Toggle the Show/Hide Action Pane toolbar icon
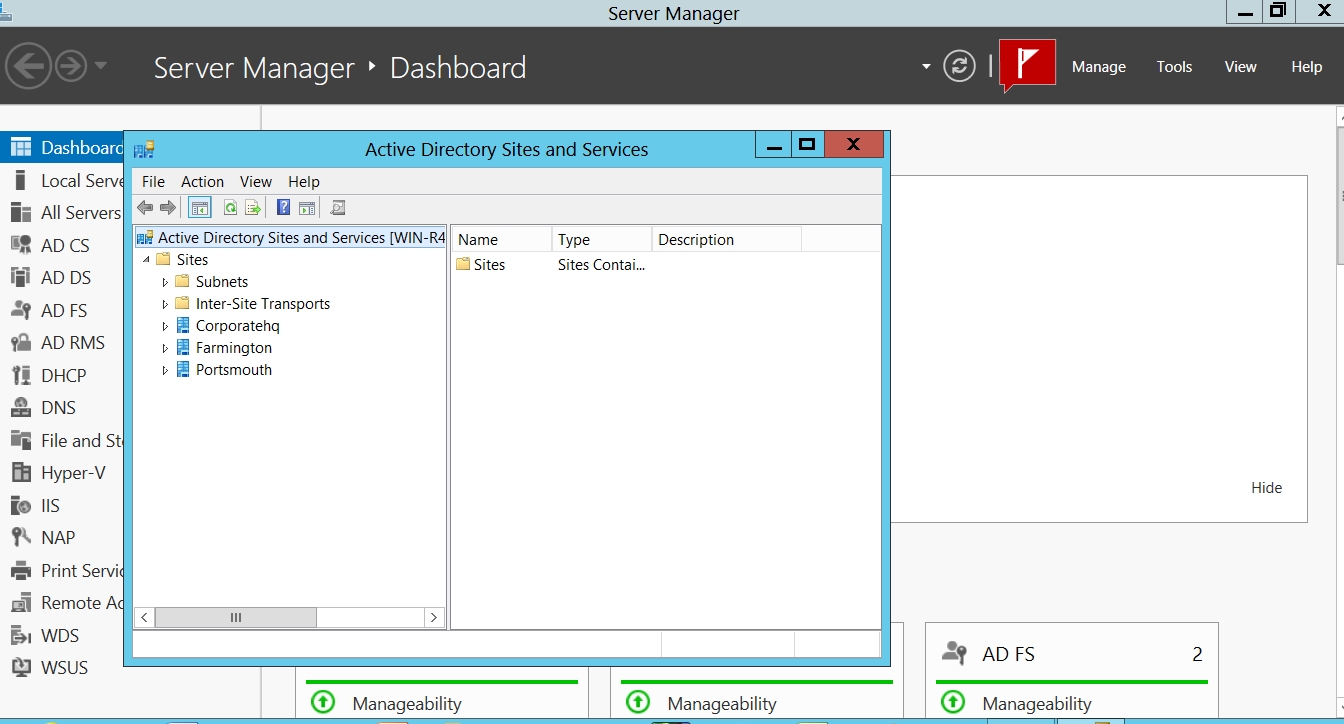This screenshot has height=724, width=1344. (x=307, y=208)
